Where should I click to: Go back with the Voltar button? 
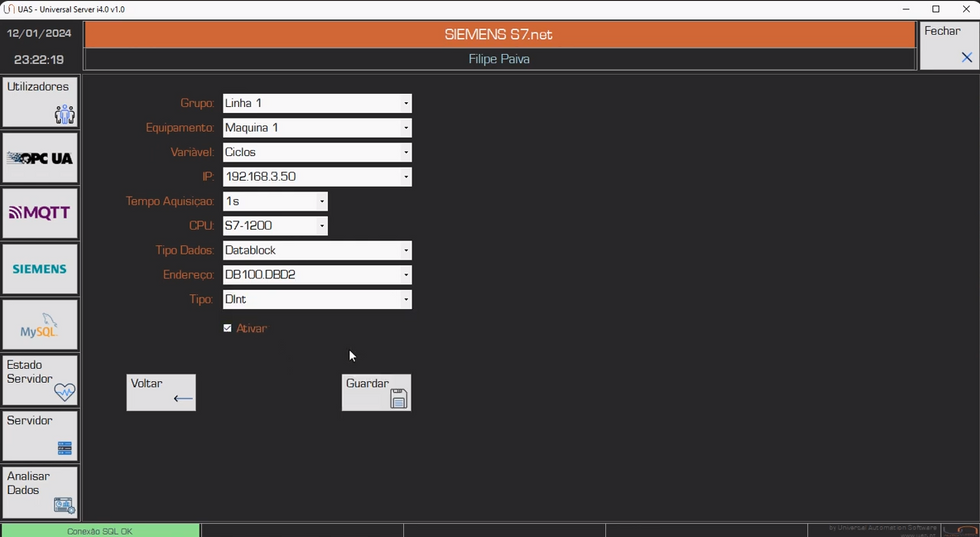coord(161,393)
